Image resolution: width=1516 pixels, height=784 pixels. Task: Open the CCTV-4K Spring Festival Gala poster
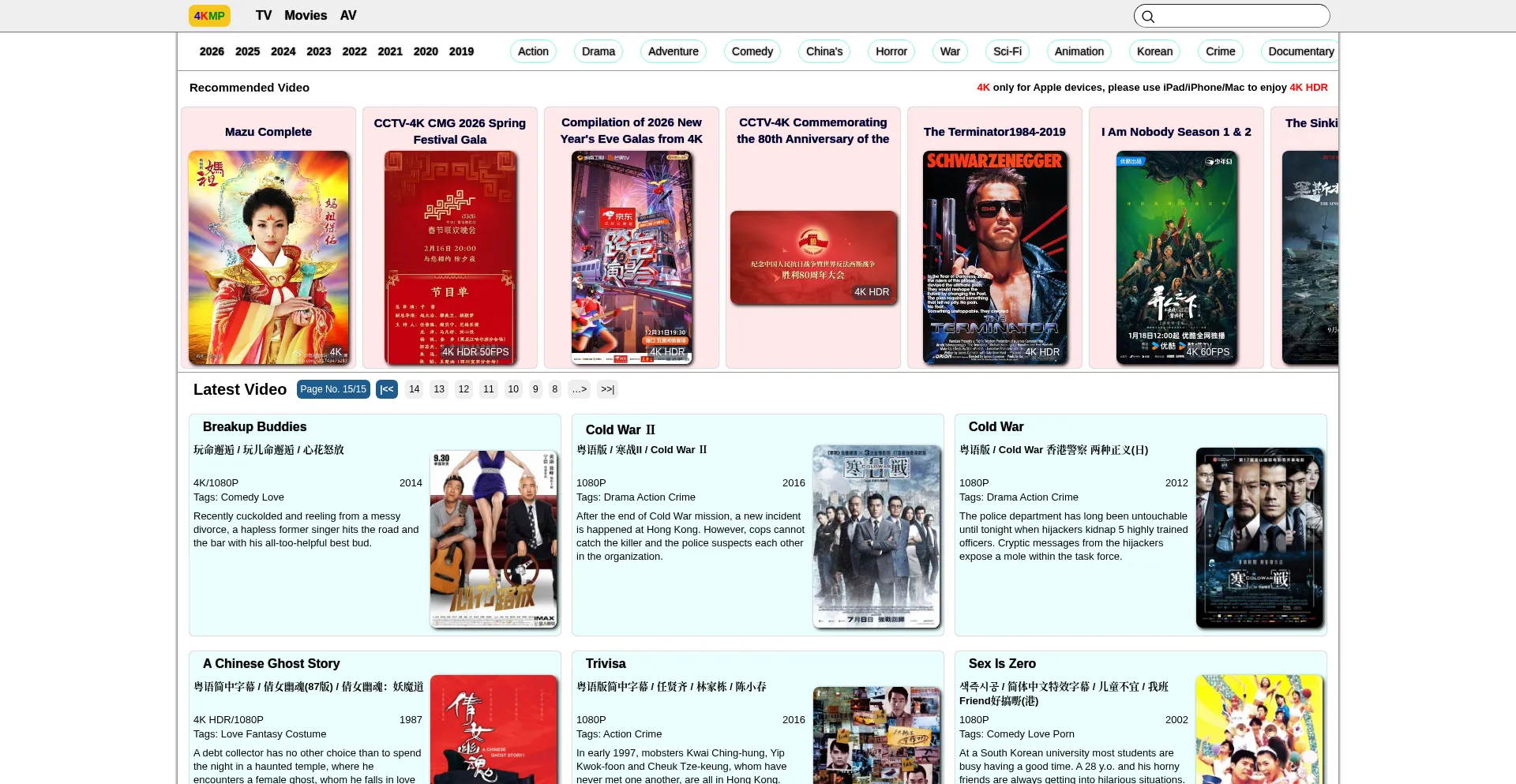tap(450, 257)
